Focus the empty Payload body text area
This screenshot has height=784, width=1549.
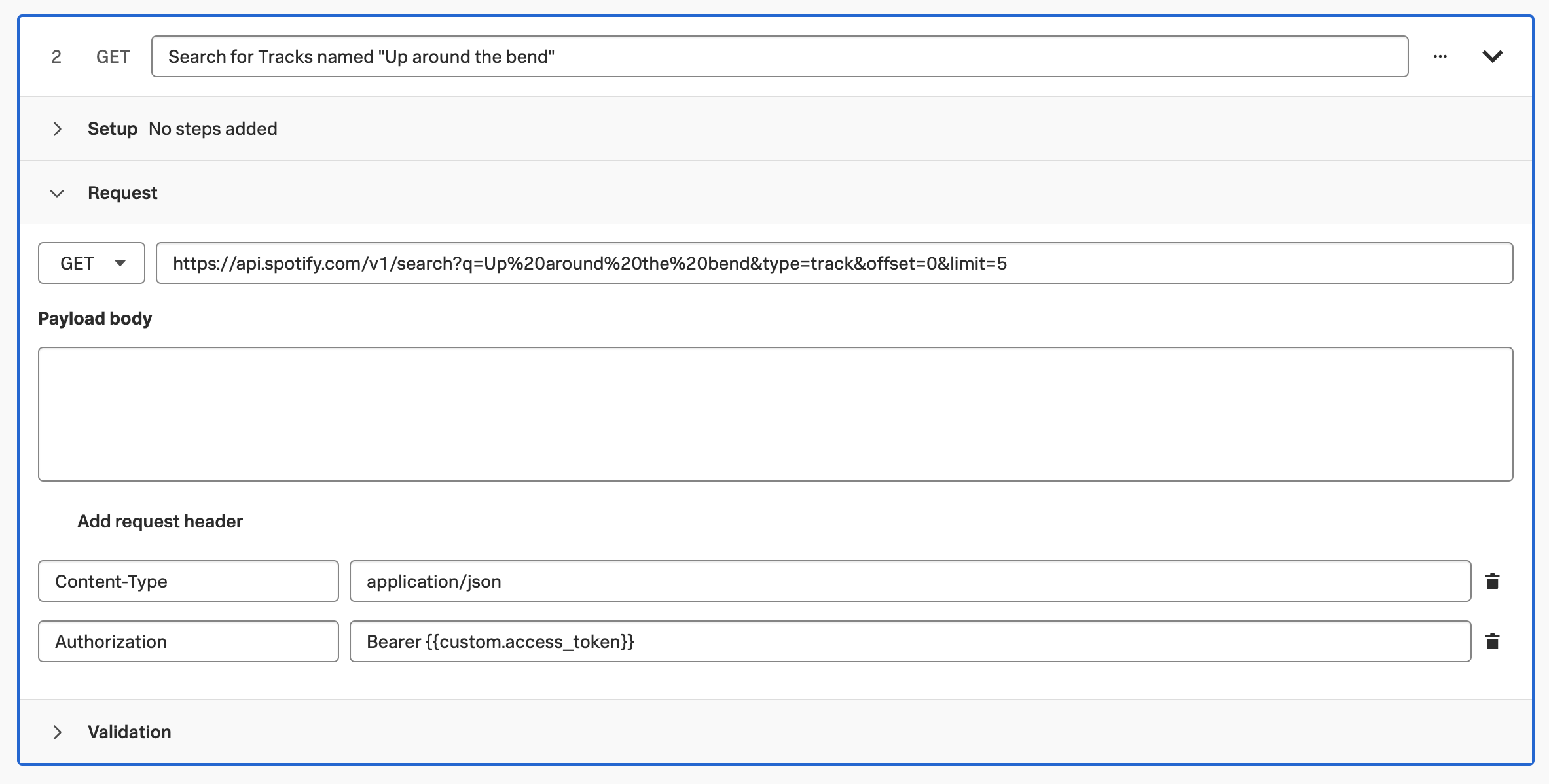click(x=775, y=414)
